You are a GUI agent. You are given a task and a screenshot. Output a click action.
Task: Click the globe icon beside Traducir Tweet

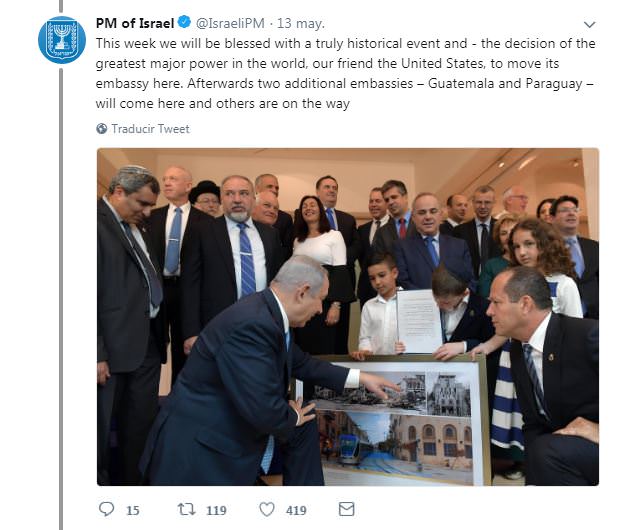[101, 129]
